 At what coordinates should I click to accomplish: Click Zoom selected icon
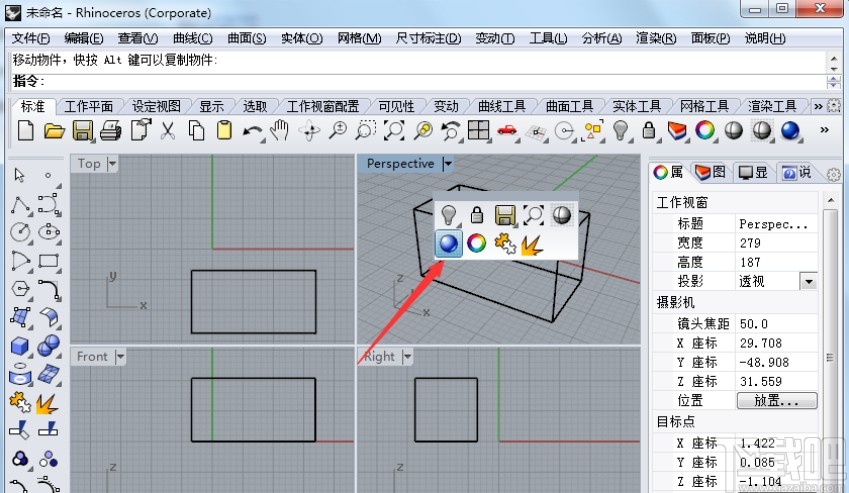click(x=423, y=130)
